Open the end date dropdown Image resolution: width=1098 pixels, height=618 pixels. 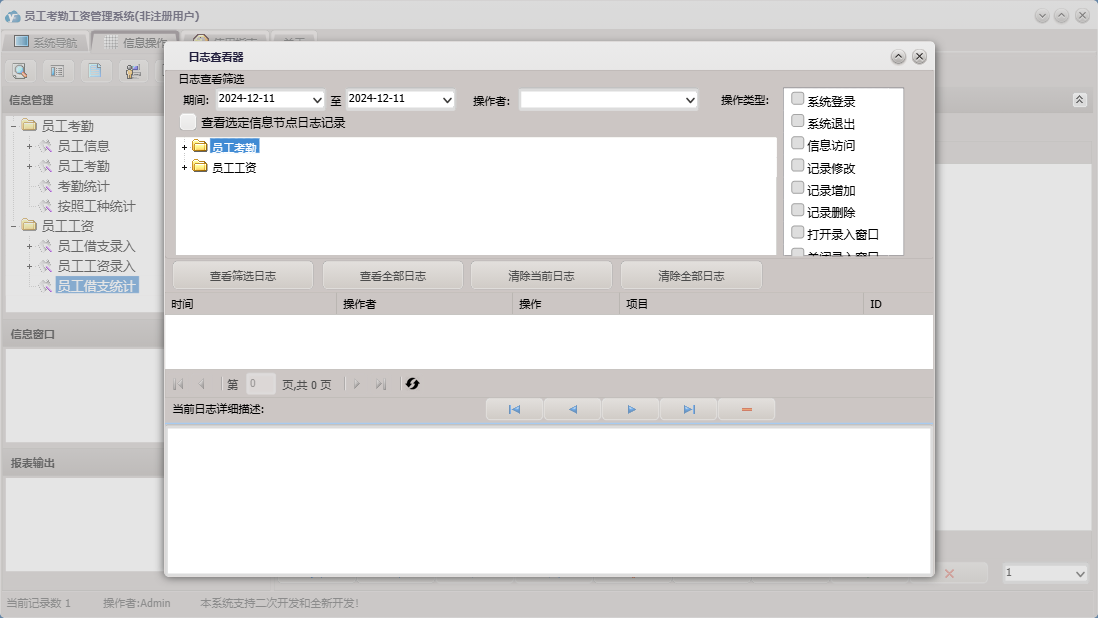coord(447,100)
